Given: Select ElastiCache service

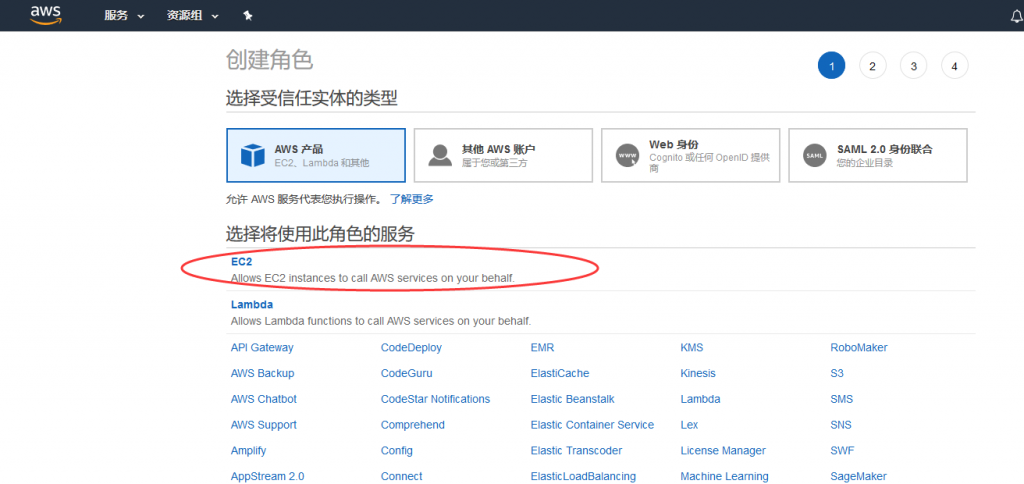Looking at the screenshot, I should pos(560,374).
